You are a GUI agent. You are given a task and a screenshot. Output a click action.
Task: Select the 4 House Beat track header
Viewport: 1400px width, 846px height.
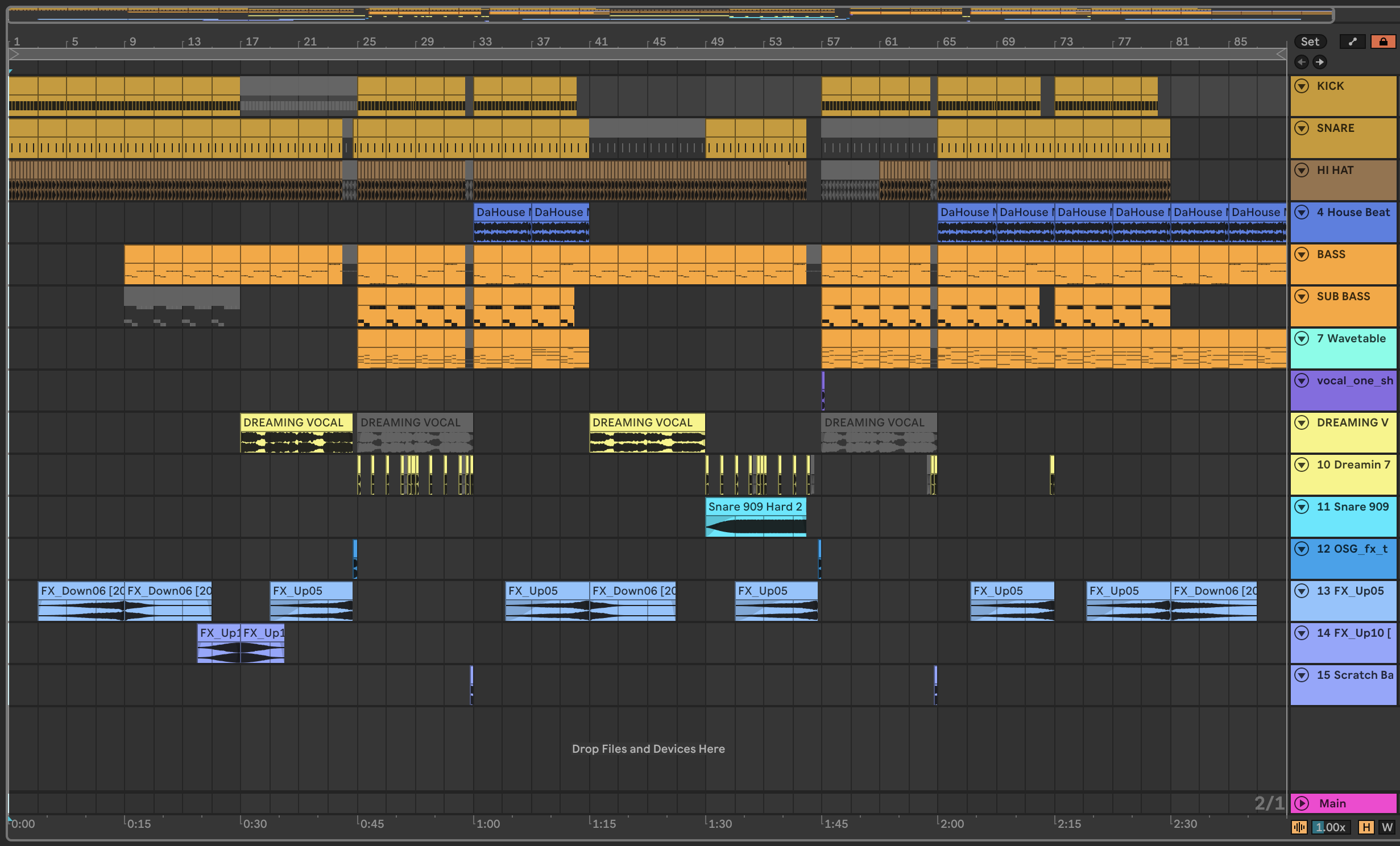(x=1353, y=212)
